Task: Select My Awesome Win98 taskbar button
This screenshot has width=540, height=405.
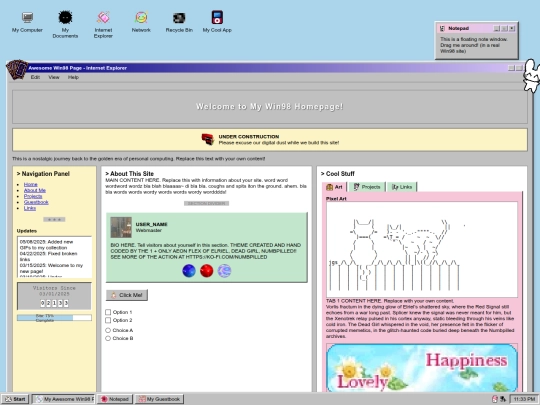Action: pos(63,399)
